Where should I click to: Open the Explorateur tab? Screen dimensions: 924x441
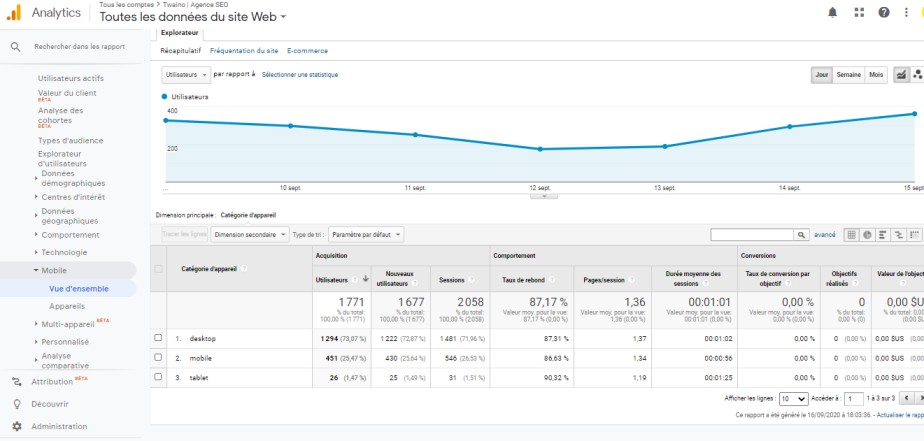click(x=179, y=33)
